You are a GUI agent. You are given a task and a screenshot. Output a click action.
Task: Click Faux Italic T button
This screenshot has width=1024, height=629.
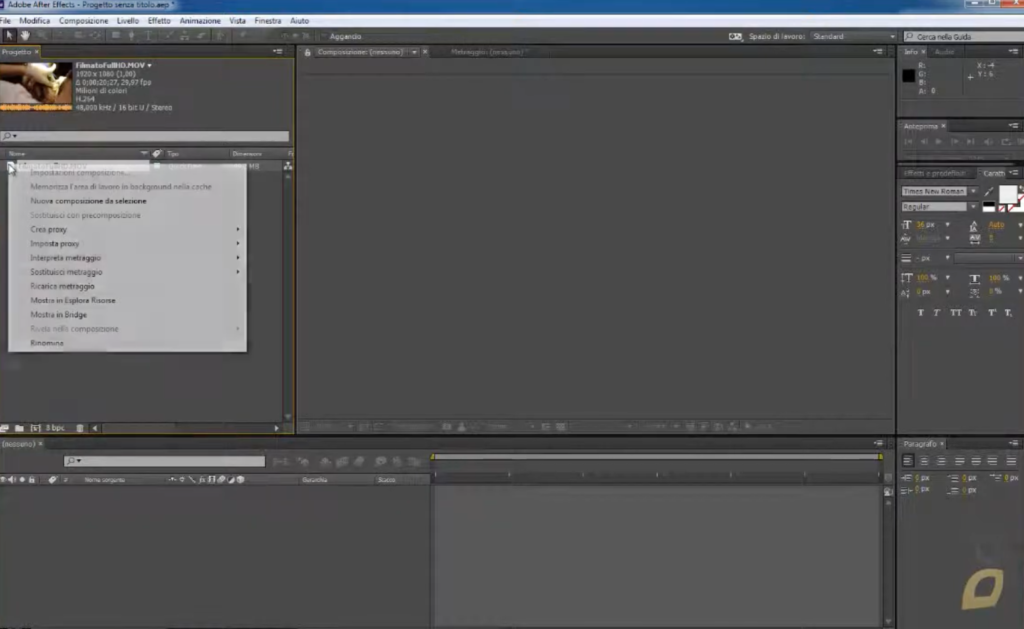click(x=937, y=313)
